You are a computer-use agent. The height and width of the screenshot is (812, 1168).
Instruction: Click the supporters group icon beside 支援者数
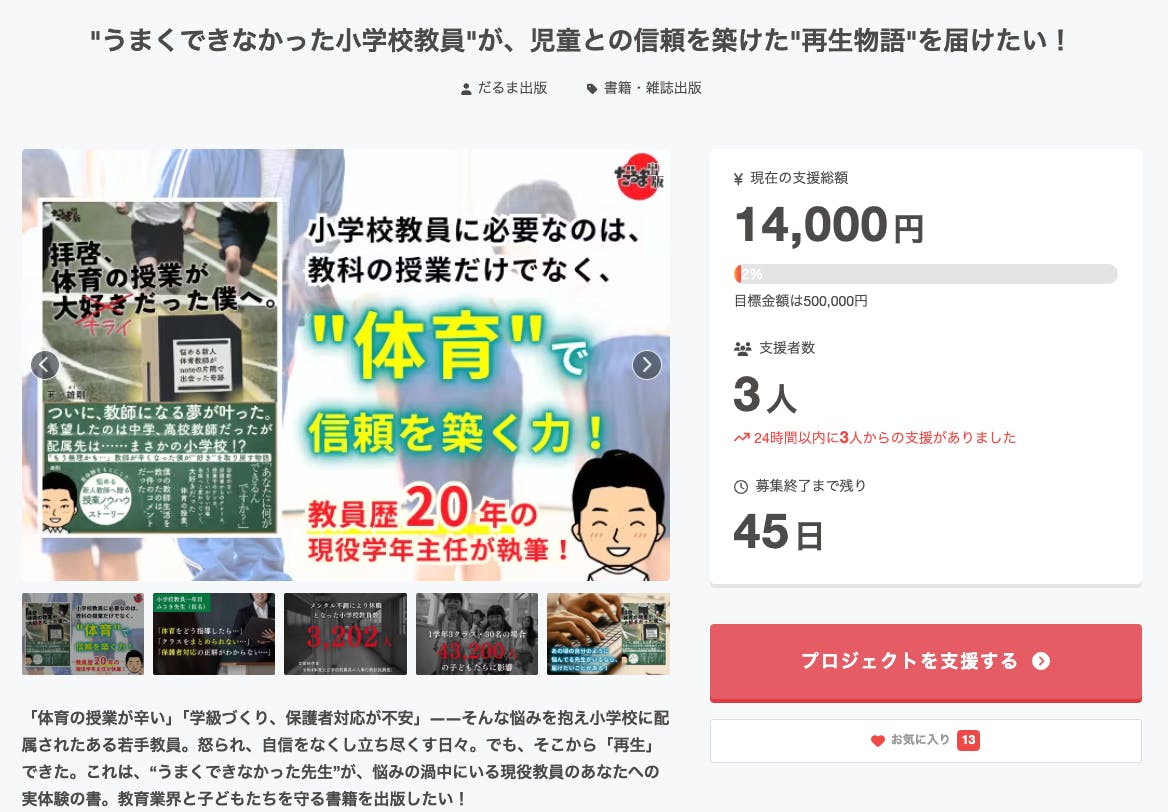pyautogui.click(x=743, y=348)
